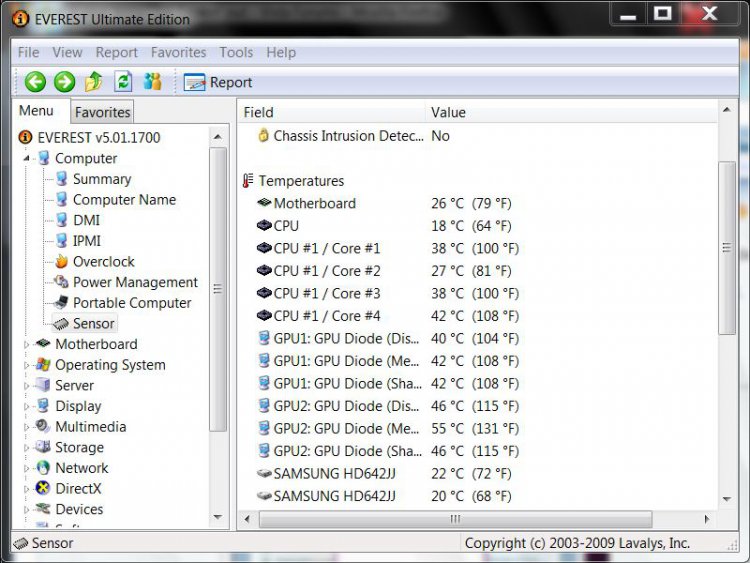Click the right panel's scroll-up arrow
The width and height of the screenshot is (750, 563).
coord(727,110)
